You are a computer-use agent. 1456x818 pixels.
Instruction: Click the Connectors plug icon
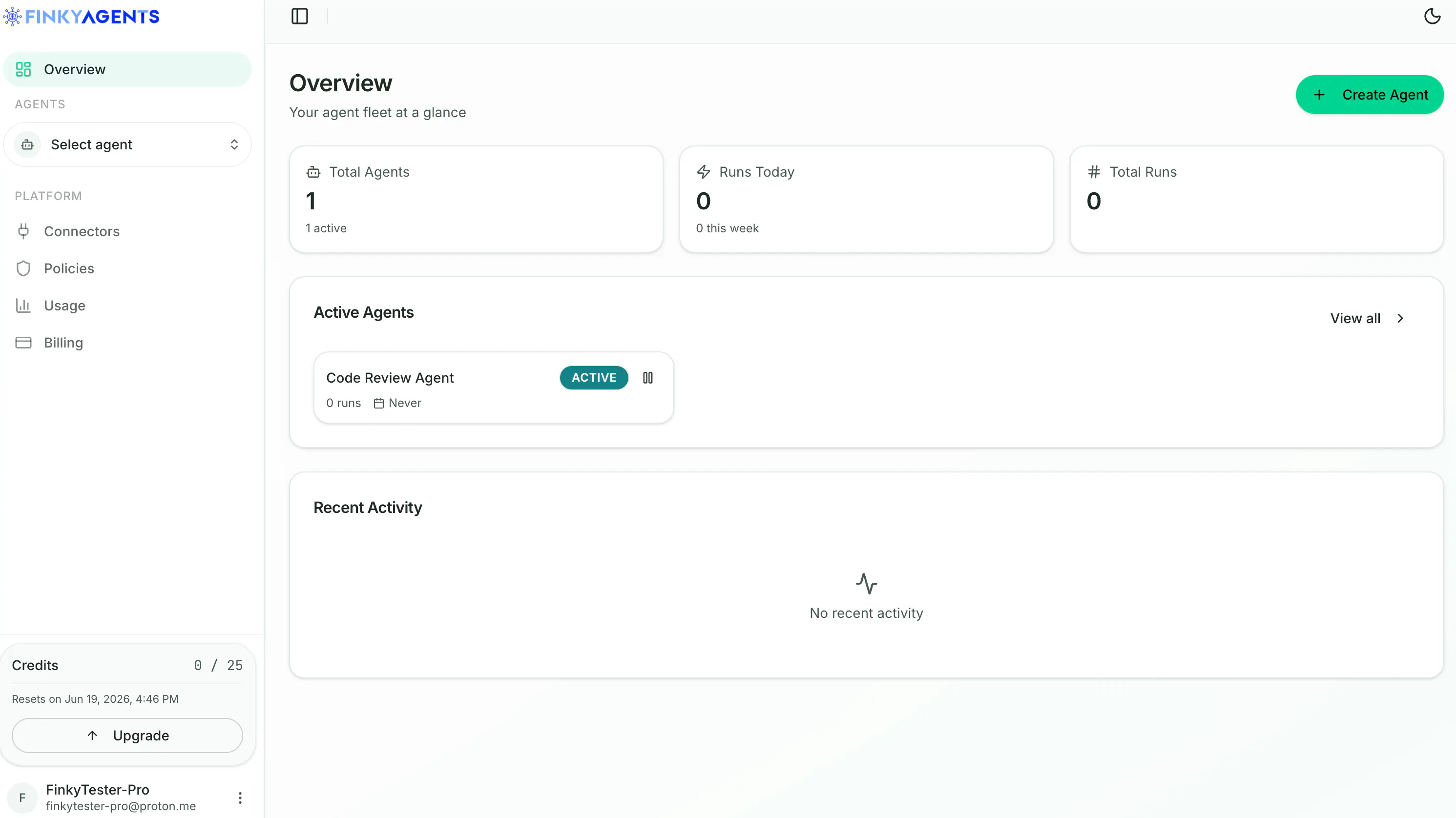(23, 232)
